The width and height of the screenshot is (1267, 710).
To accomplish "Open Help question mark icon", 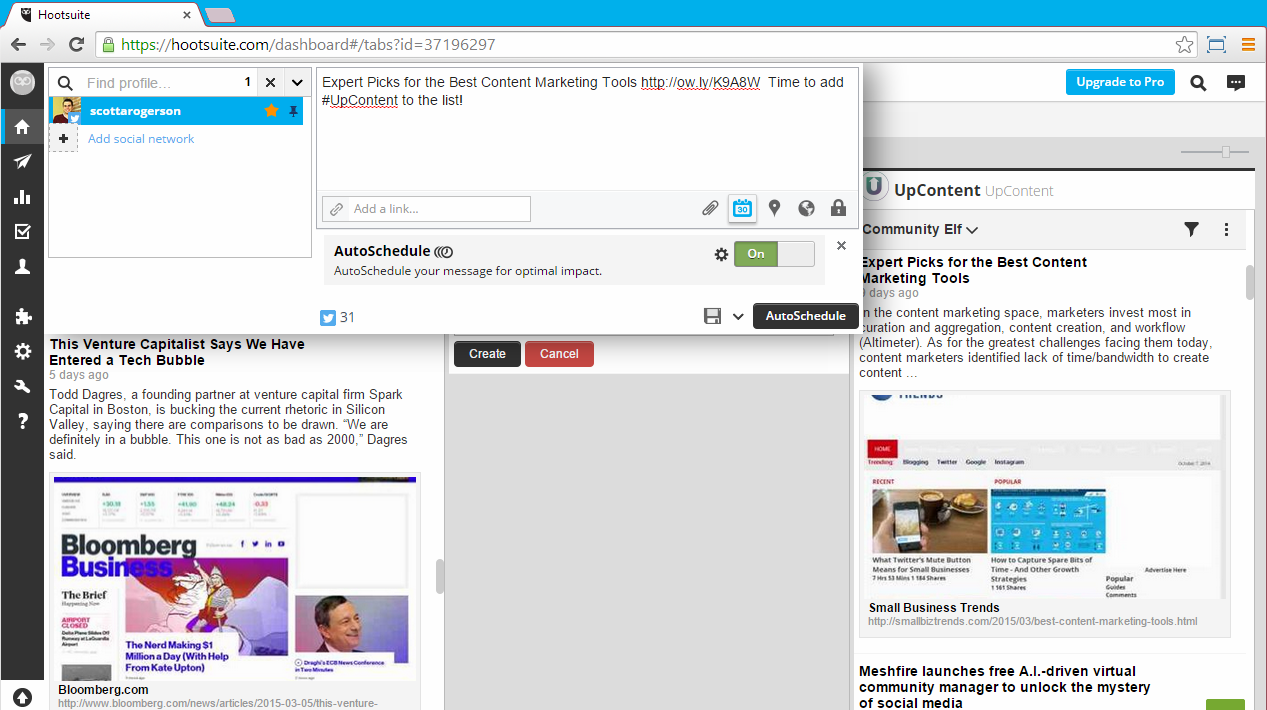I will [22, 422].
